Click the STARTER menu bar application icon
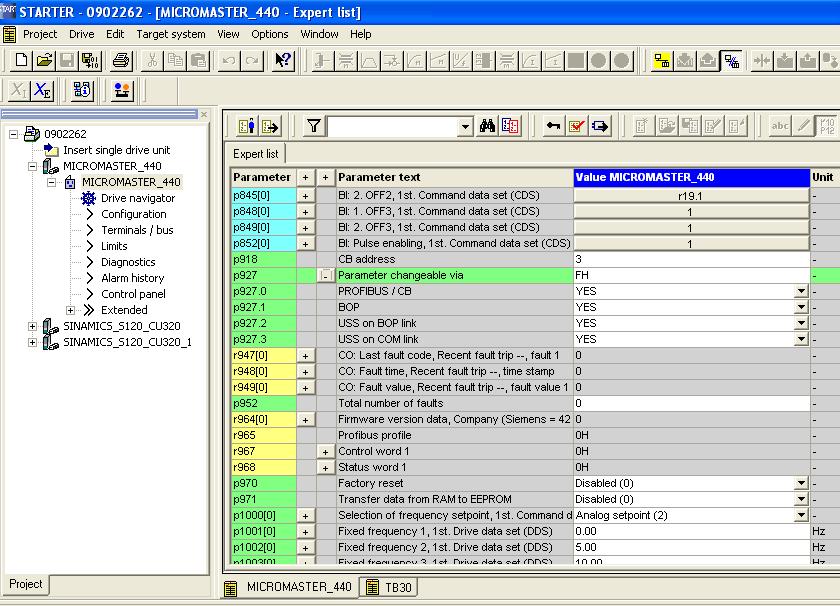 (x=9, y=34)
